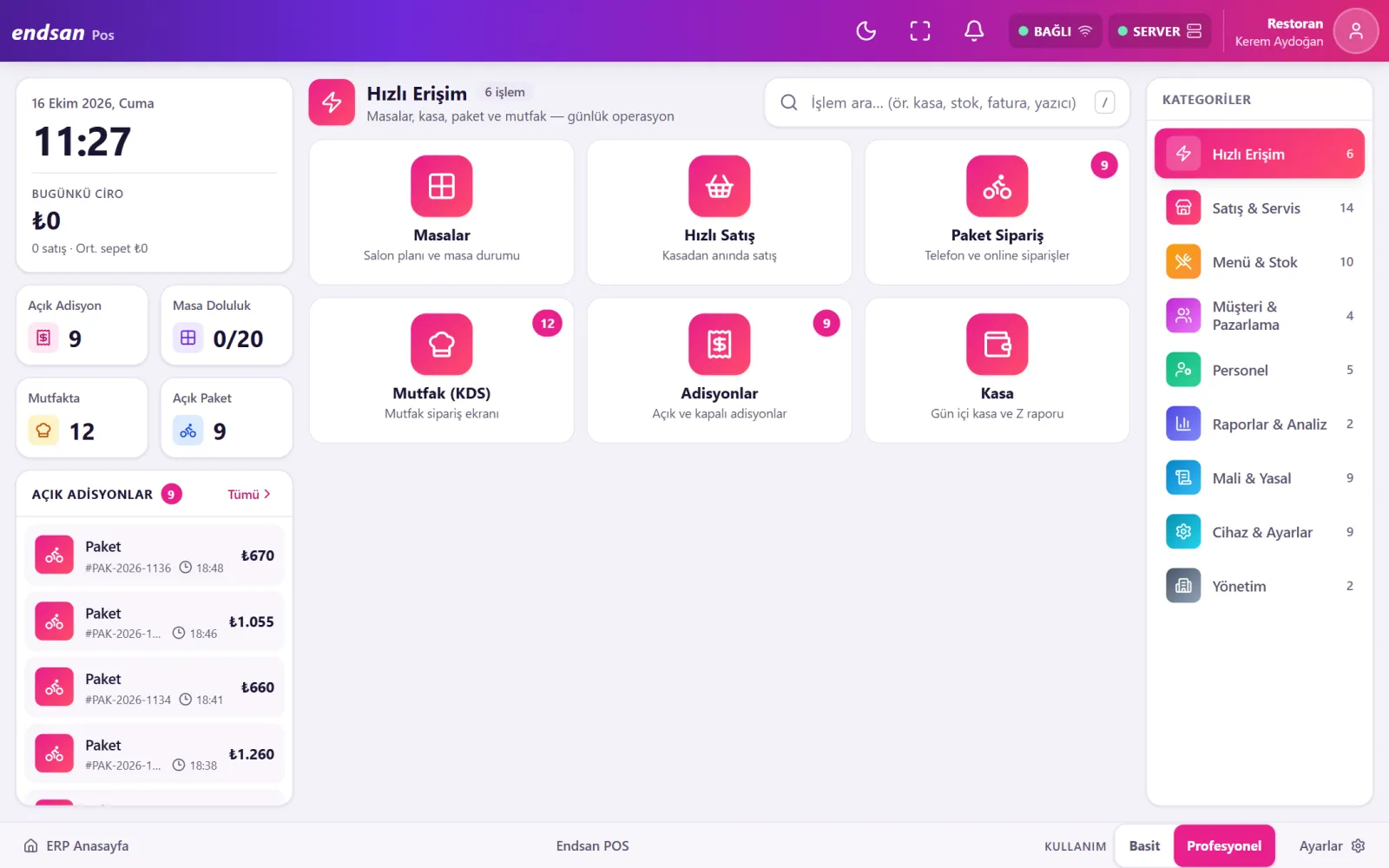Screen dimensions: 1389x868
Task: Click the SERVER status indicator
Action: click(1159, 31)
